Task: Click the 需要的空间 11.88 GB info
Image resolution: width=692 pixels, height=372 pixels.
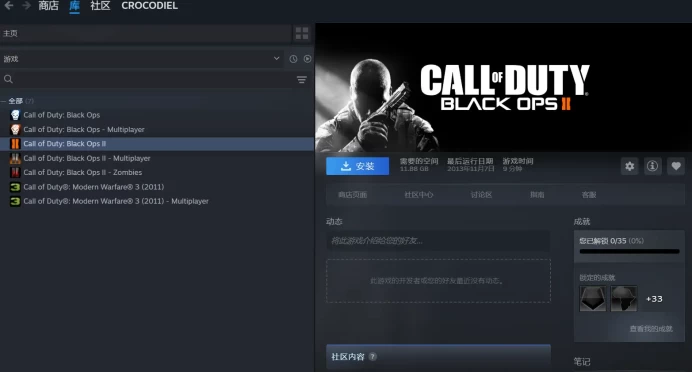Action: coord(419,165)
